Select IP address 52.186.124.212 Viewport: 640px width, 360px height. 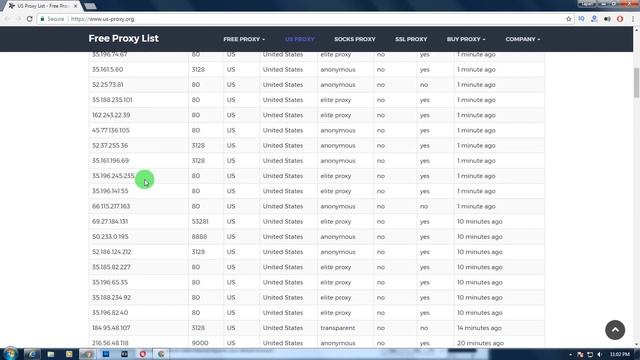coord(111,252)
